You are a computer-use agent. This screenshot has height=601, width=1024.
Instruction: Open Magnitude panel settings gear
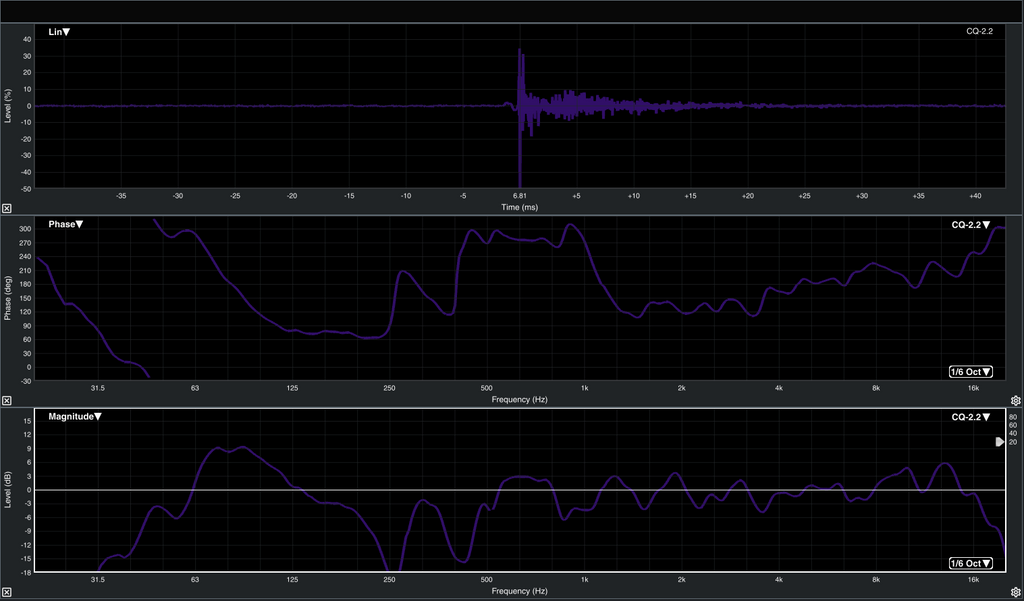[1015, 592]
